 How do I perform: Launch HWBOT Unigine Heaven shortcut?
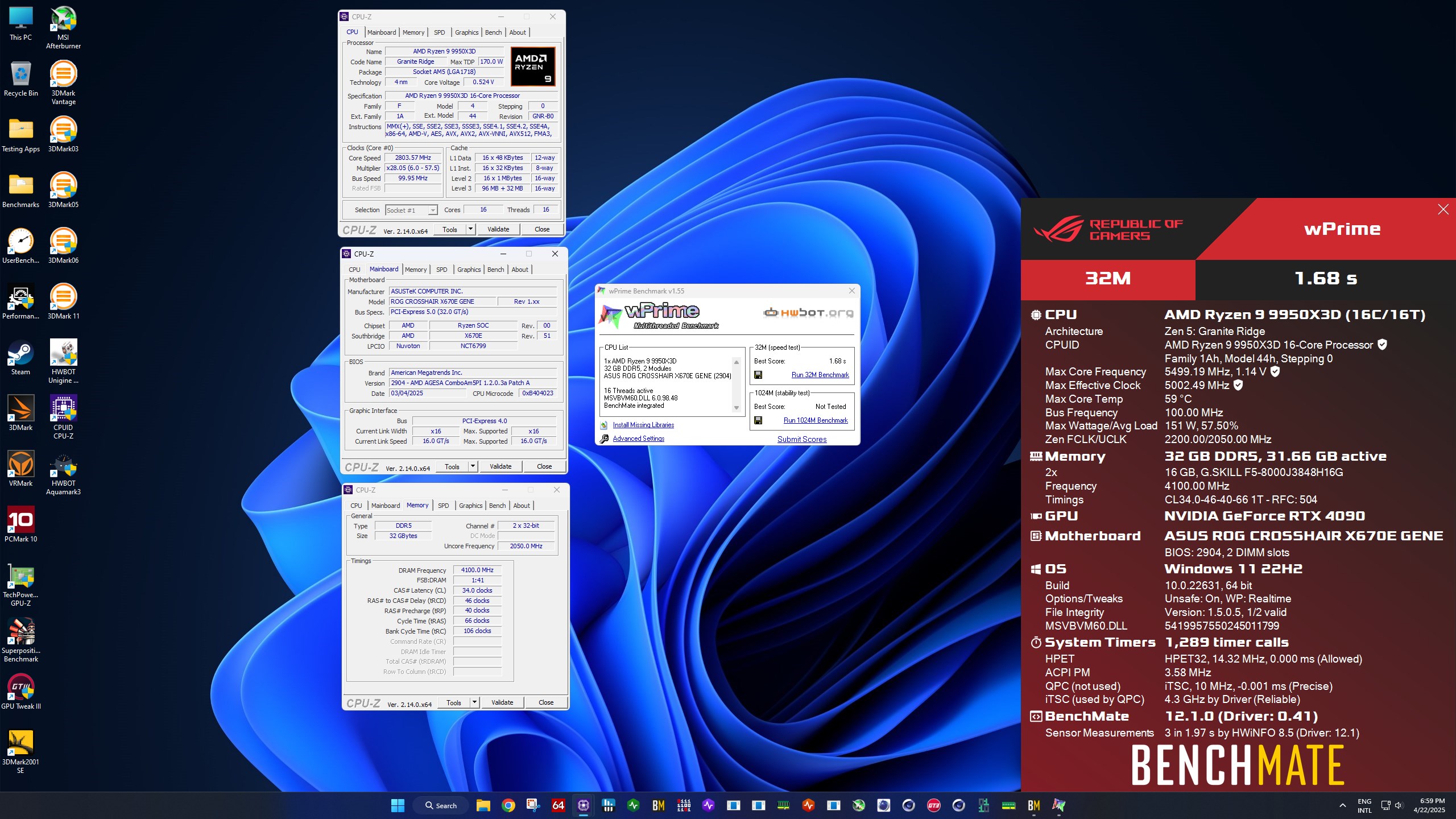coord(63,362)
